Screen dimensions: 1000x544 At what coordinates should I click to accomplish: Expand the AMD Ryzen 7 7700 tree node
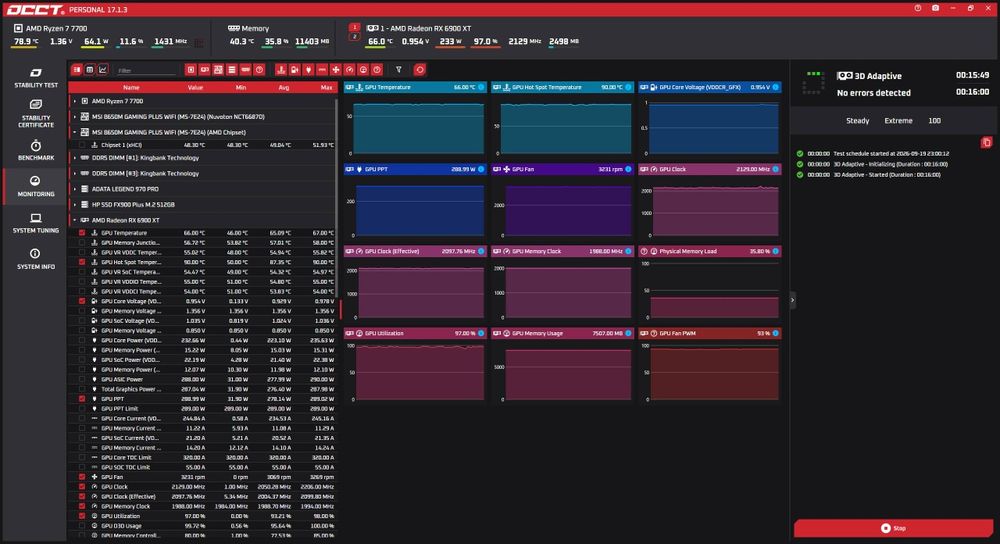point(75,101)
